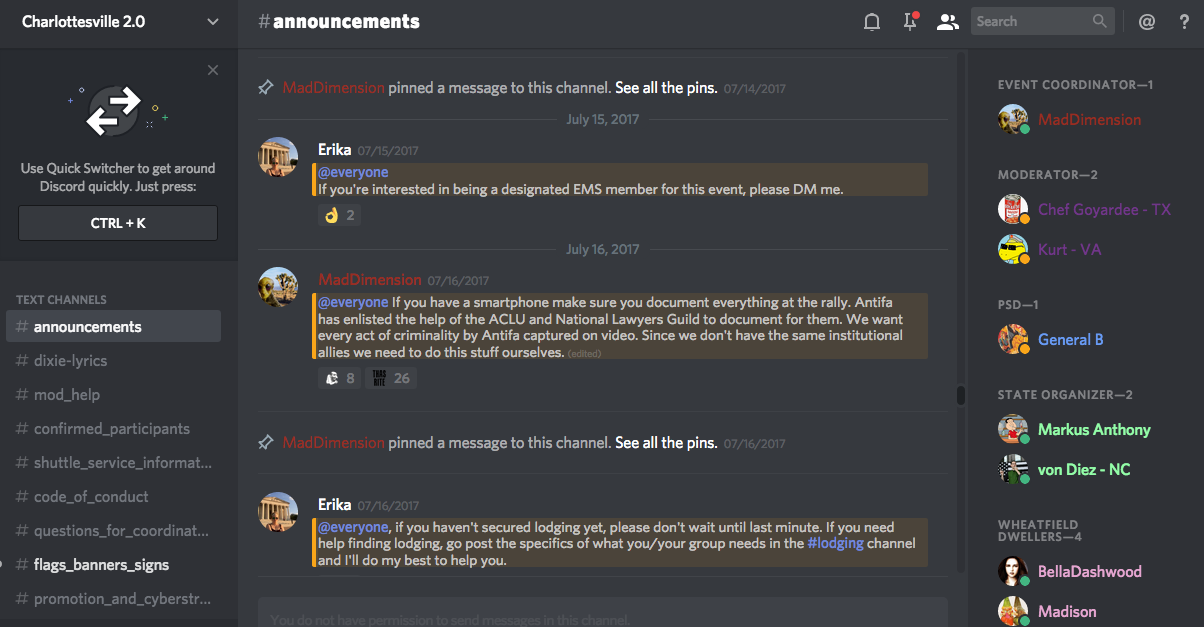
Task: Open mentions with the @ icon
Action: click(1147, 21)
